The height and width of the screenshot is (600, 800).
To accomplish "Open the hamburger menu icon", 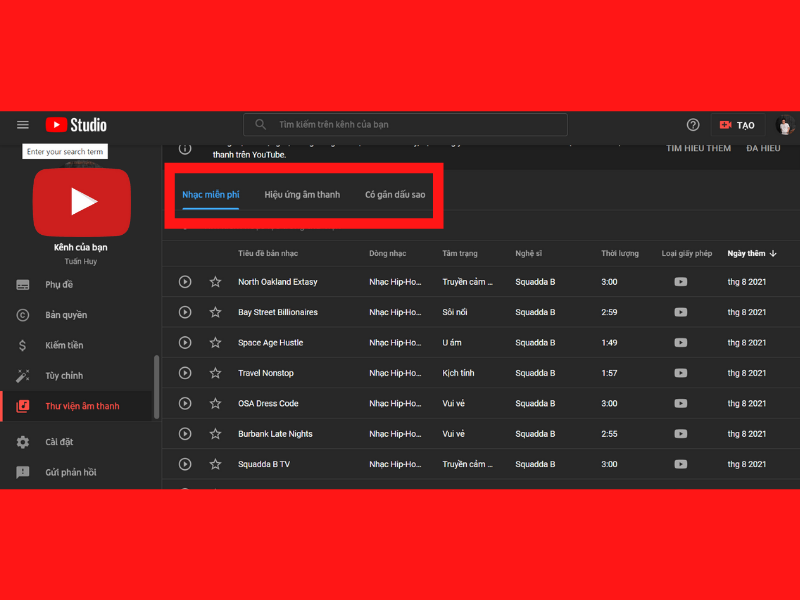I will coord(22,124).
